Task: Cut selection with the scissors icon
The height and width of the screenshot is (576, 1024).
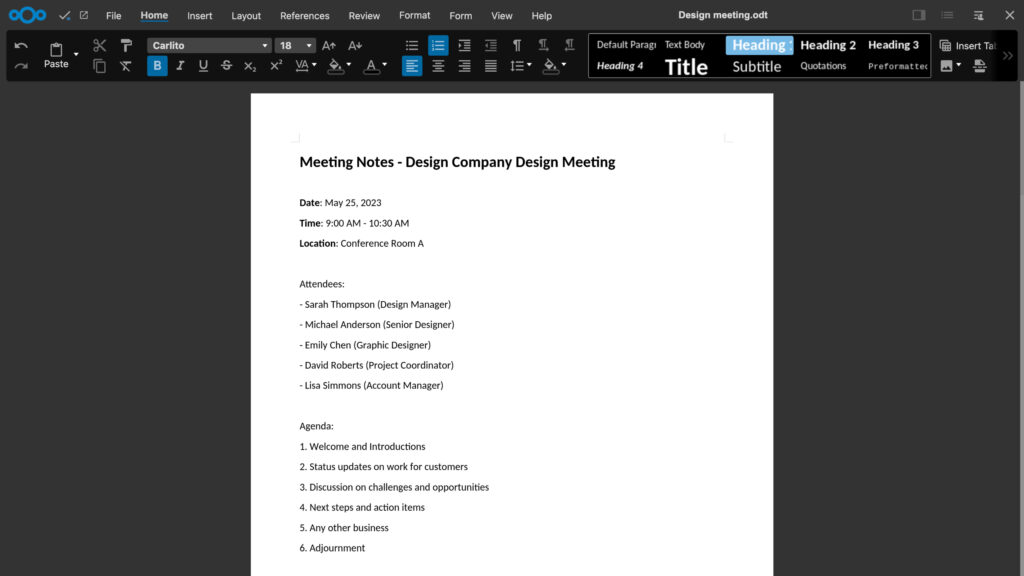Action: [99, 45]
